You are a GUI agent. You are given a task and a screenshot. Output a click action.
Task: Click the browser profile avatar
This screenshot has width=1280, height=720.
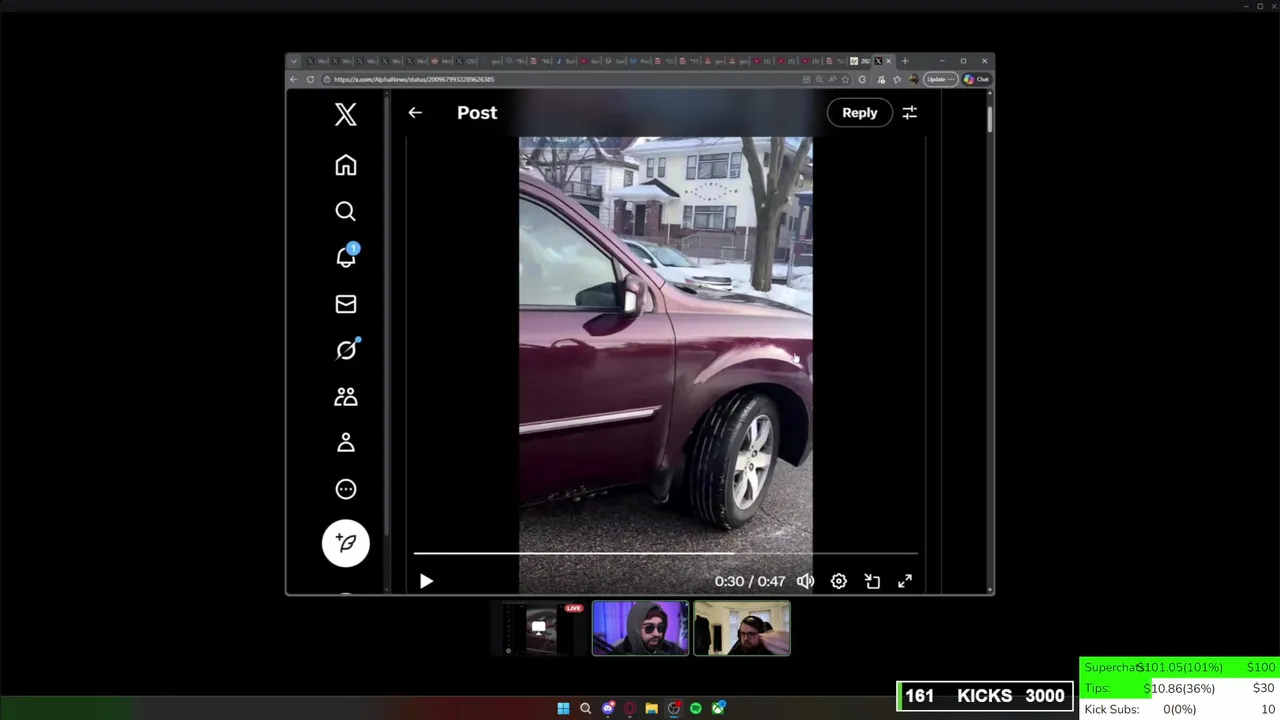913,79
